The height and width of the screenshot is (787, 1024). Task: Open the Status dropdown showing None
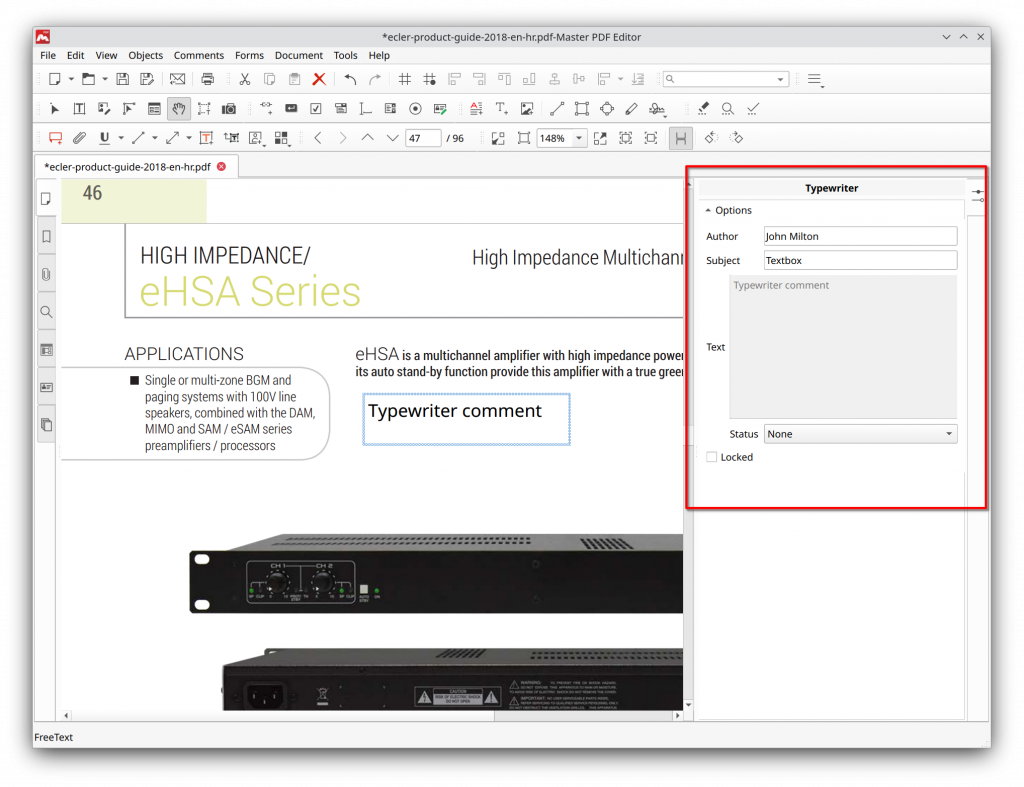click(x=860, y=433)
